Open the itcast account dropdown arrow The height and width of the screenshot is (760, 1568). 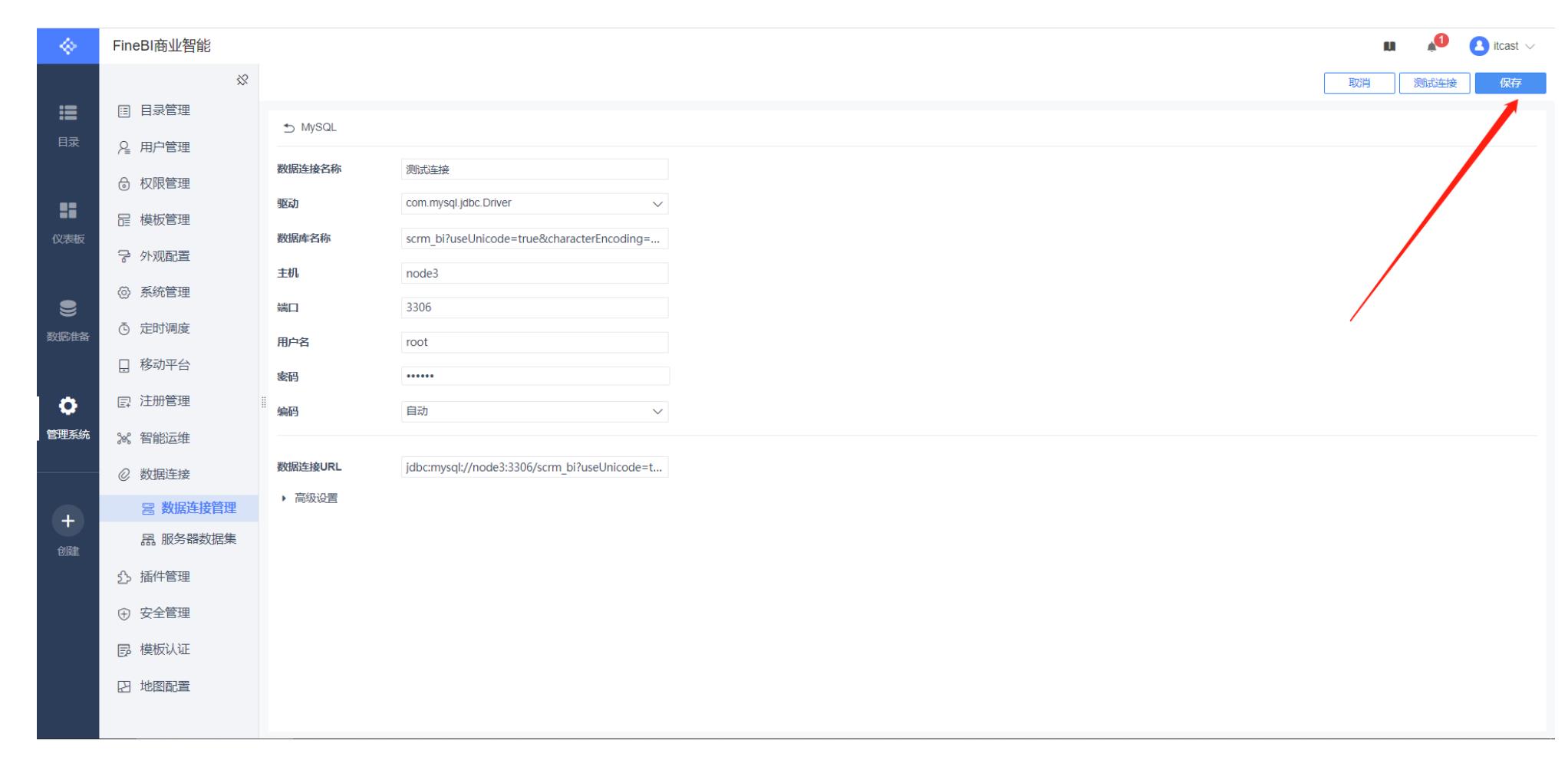(1530, 47)
